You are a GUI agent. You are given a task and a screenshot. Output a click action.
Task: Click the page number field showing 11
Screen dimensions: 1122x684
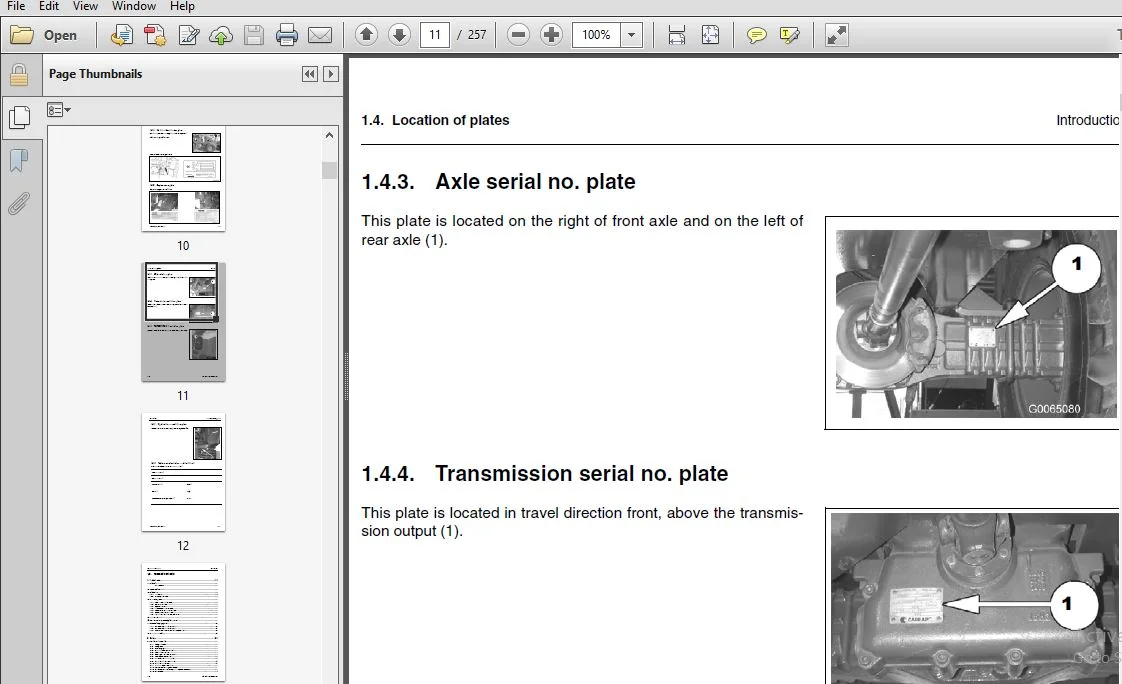[434, 34]
